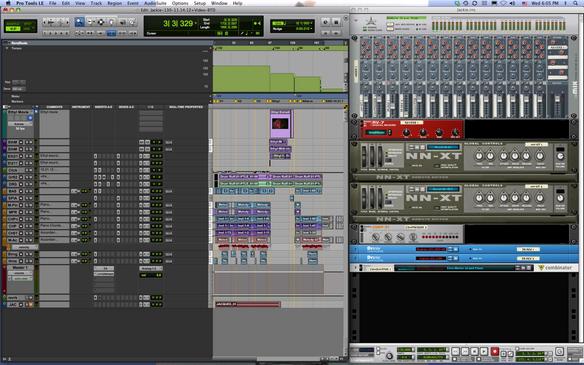Screen dimensions: 584x365
Task: Open the AudioSuite menu
Action: click(x=155, y=3)
